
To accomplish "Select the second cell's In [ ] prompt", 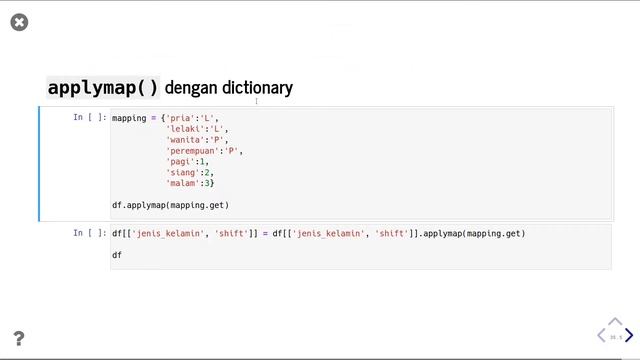I will (90, 233).
